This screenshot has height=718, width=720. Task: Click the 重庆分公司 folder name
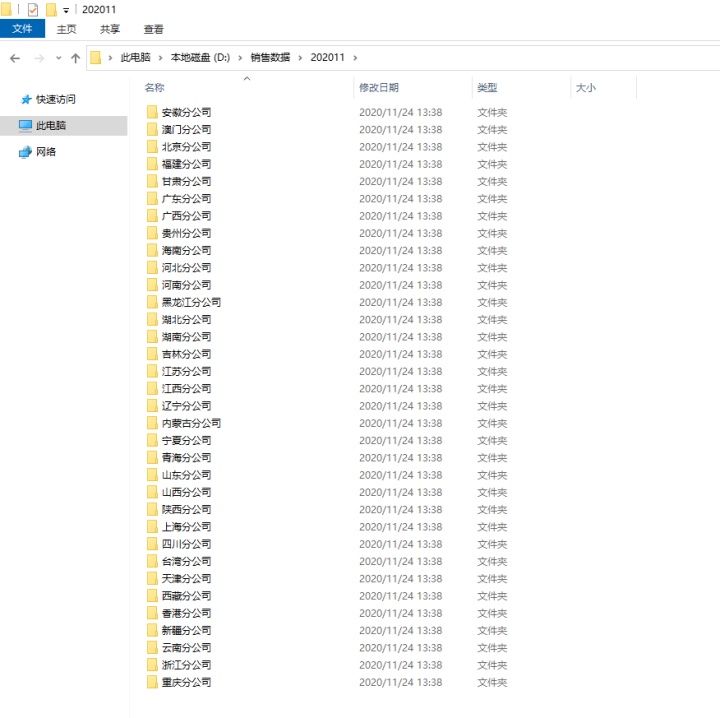click(x=186, y=682)
